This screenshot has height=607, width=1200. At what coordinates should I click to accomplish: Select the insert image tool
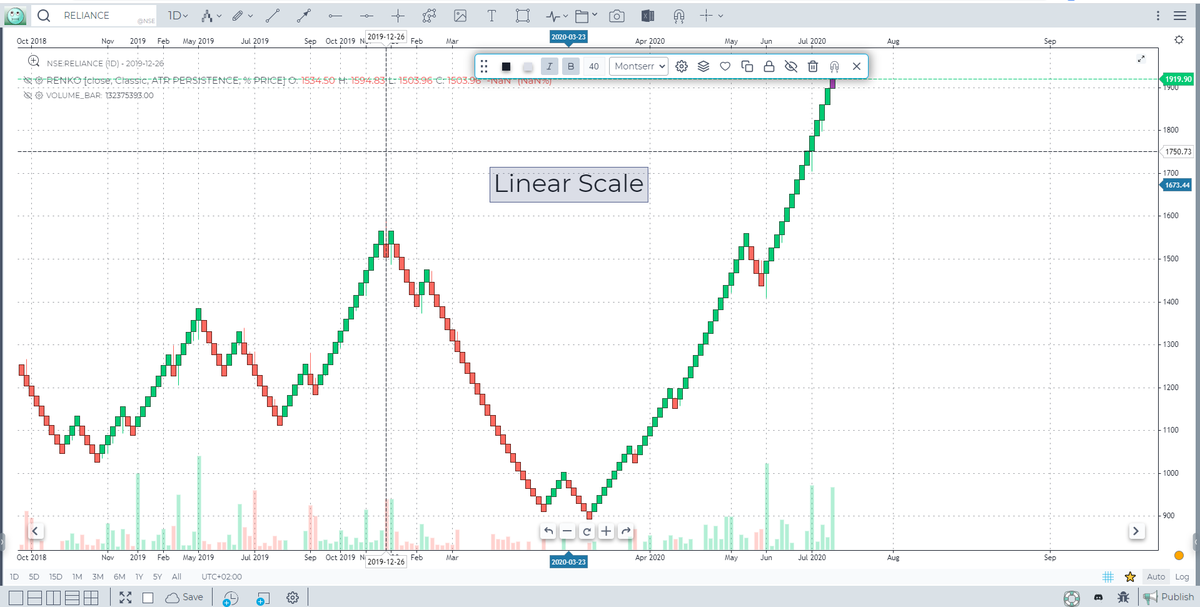[x=460, y=16]
